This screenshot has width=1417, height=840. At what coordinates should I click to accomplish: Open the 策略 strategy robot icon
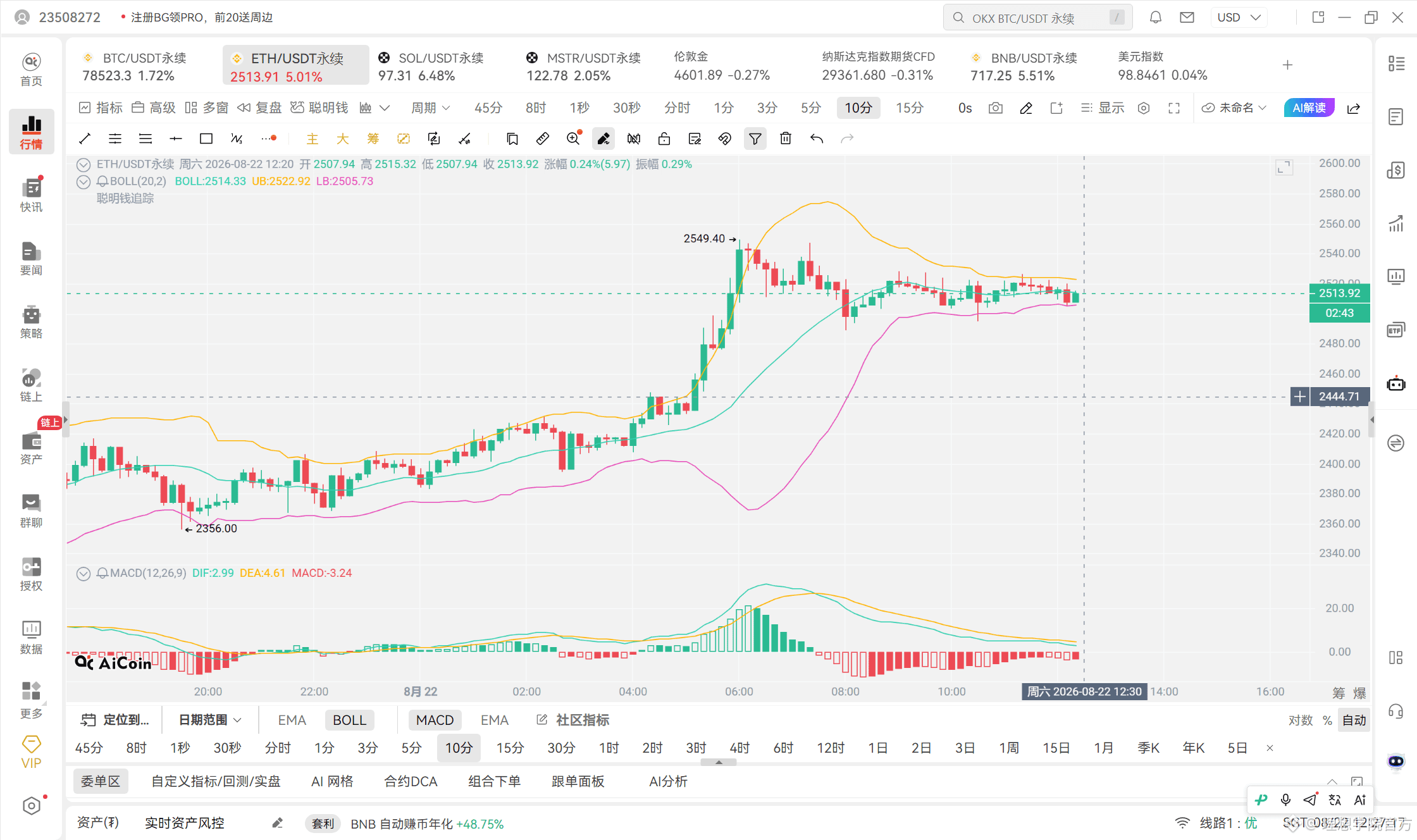pyautogui.click(x=31, y=321)
